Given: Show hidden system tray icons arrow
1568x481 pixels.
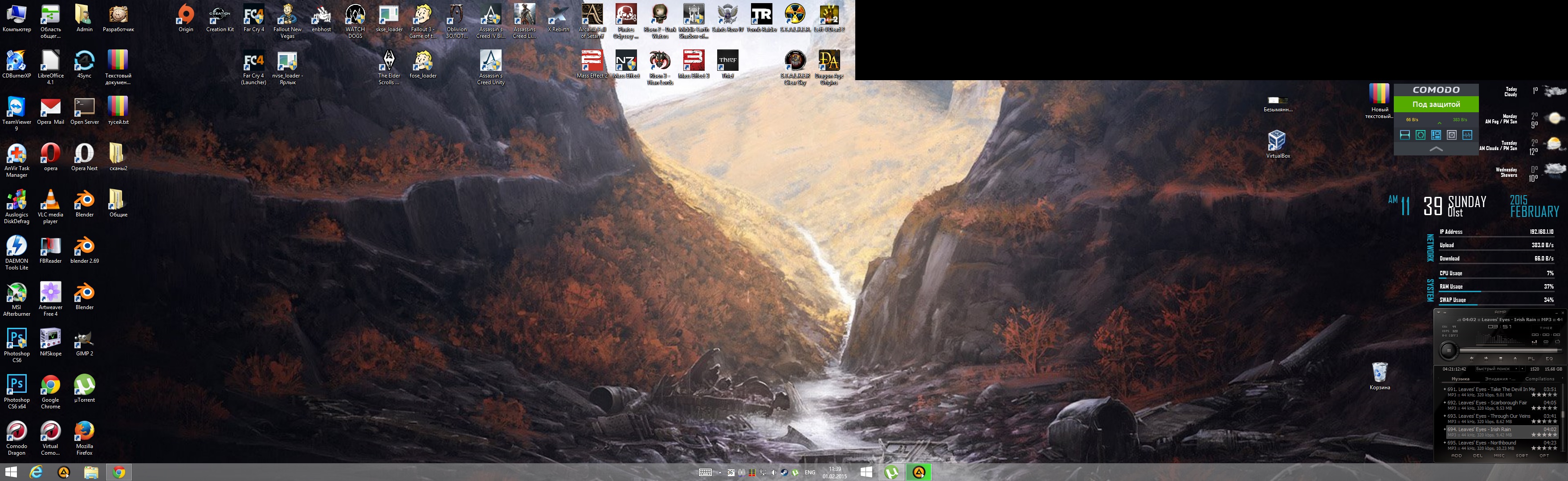Looking at the screenshot, I should tap(719, 473).
